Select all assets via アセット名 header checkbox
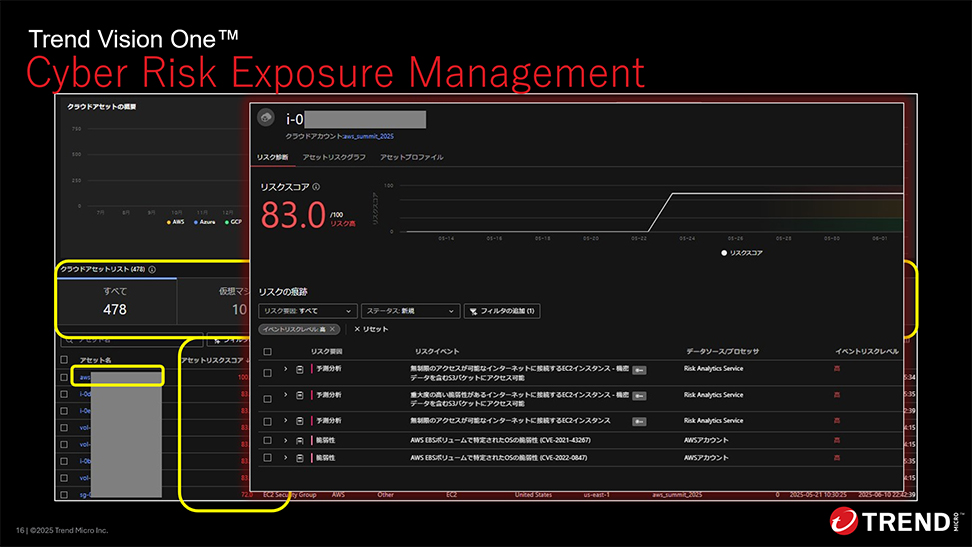This screenshot has width=972, height=547. click(x=64, y=359)
